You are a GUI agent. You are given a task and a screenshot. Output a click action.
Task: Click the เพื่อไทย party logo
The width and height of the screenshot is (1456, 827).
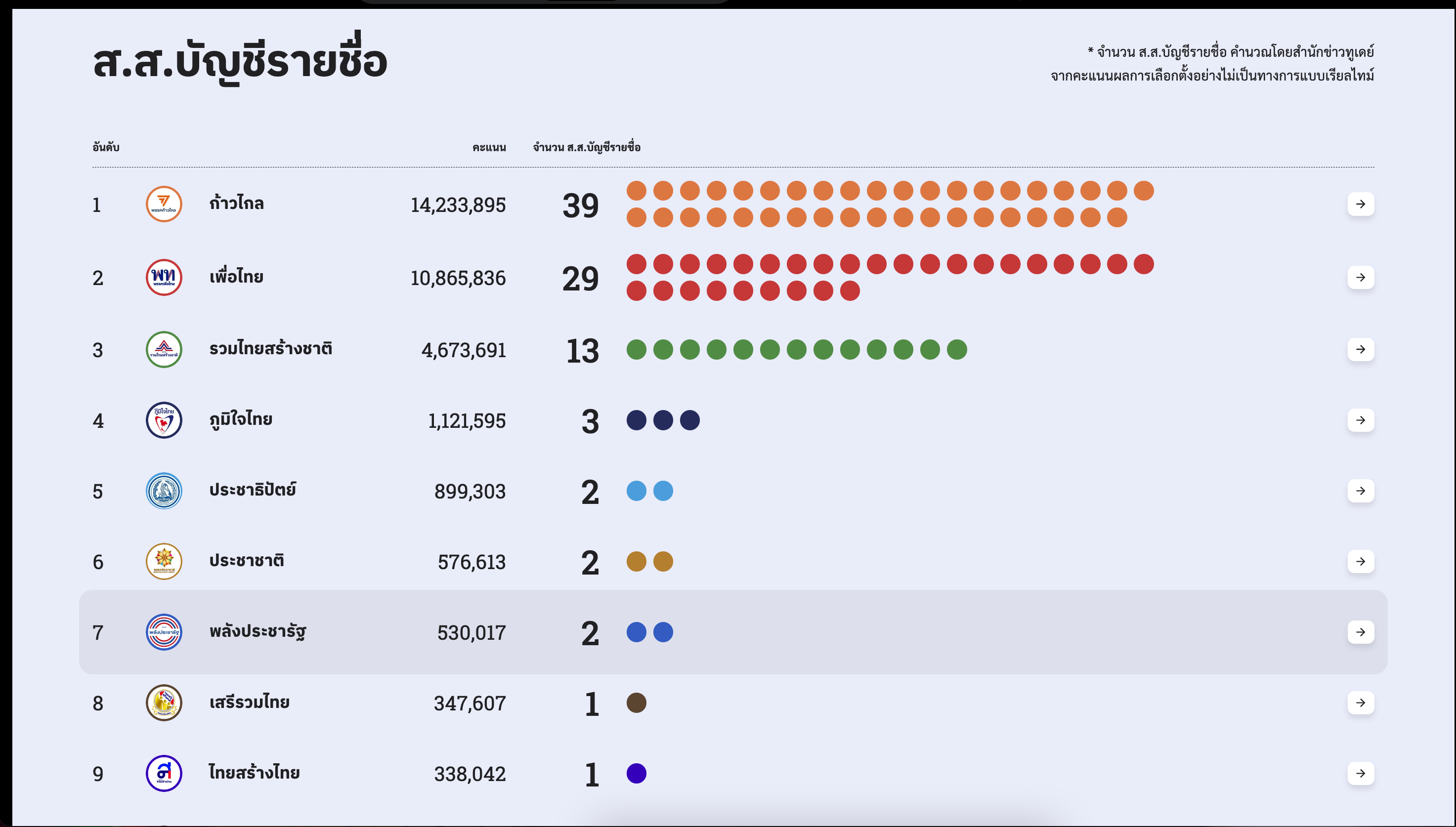coord(164,277)
